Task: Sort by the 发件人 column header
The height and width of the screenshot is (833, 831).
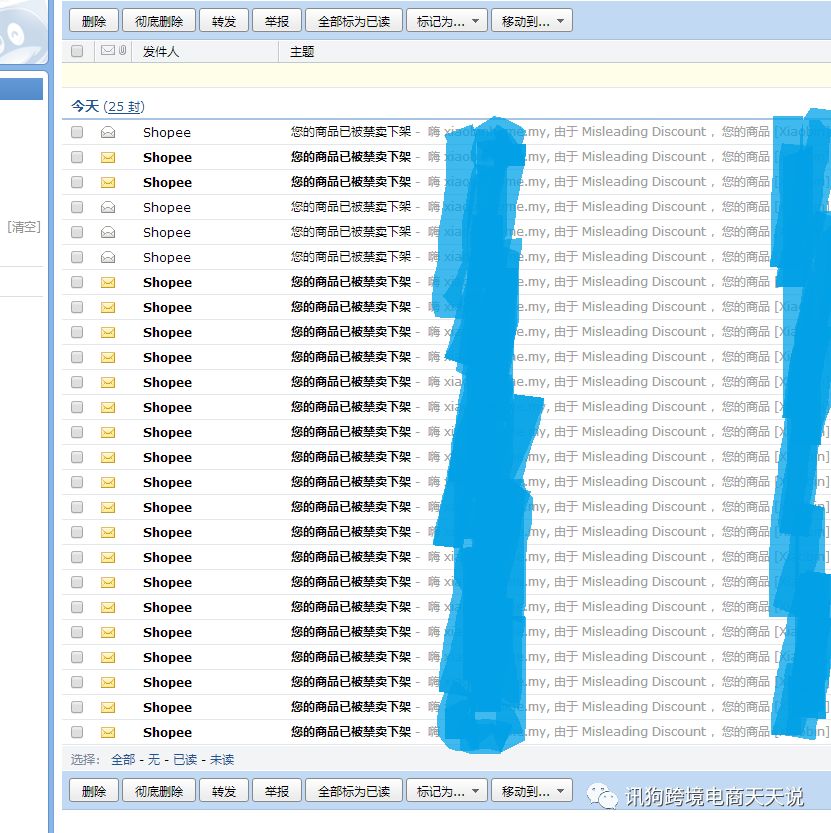Action: point(161,52)
